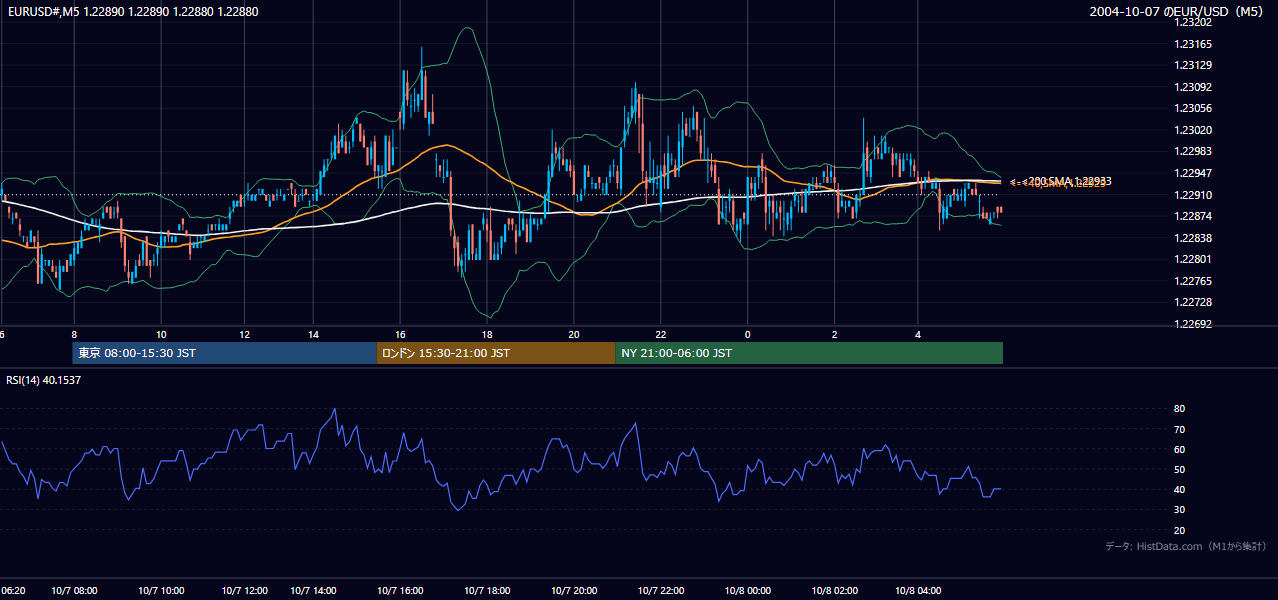Image resolution: width=1278 pixels, height=600 pixels.
Task: Click the bottom time label 10/8 04:00
Action: (x=918, y=591)
